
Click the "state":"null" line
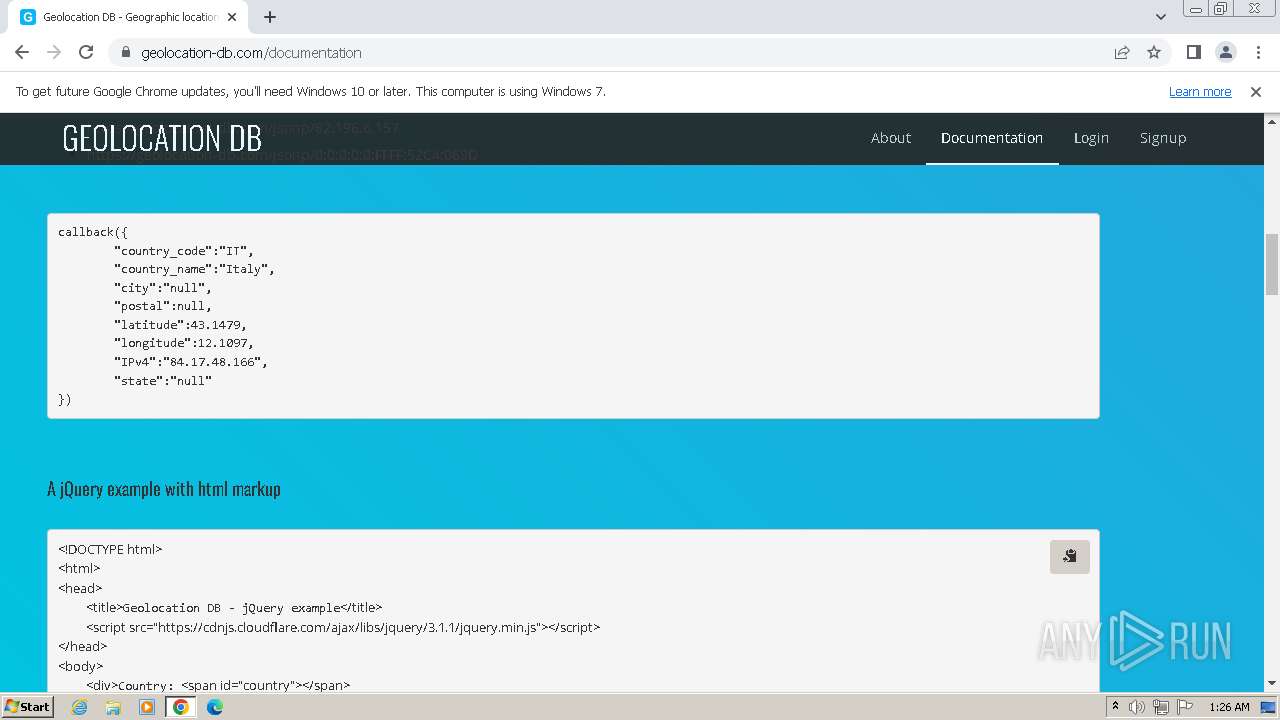(163, 381)
